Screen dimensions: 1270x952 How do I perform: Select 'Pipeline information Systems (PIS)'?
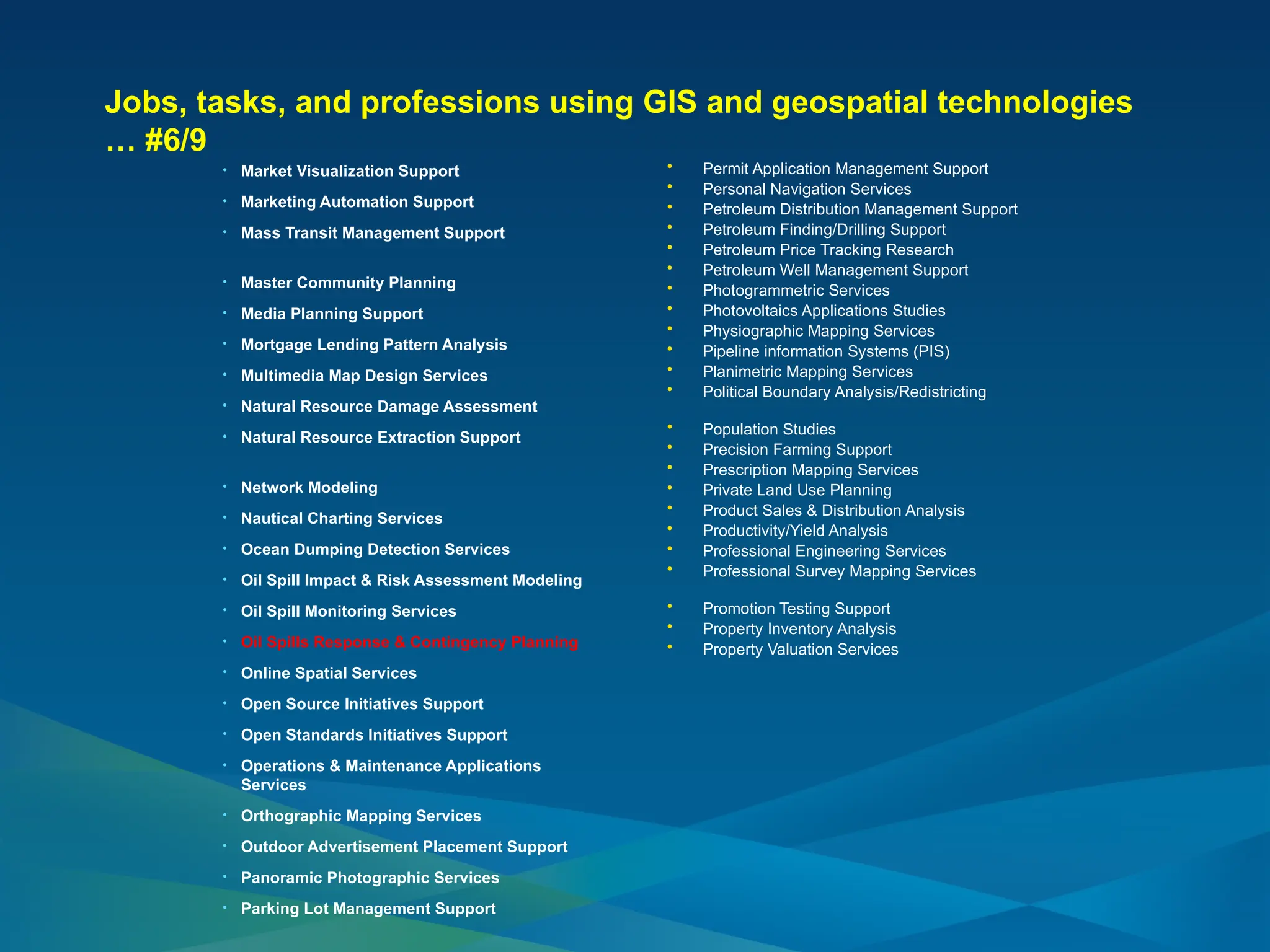point(826,351)
